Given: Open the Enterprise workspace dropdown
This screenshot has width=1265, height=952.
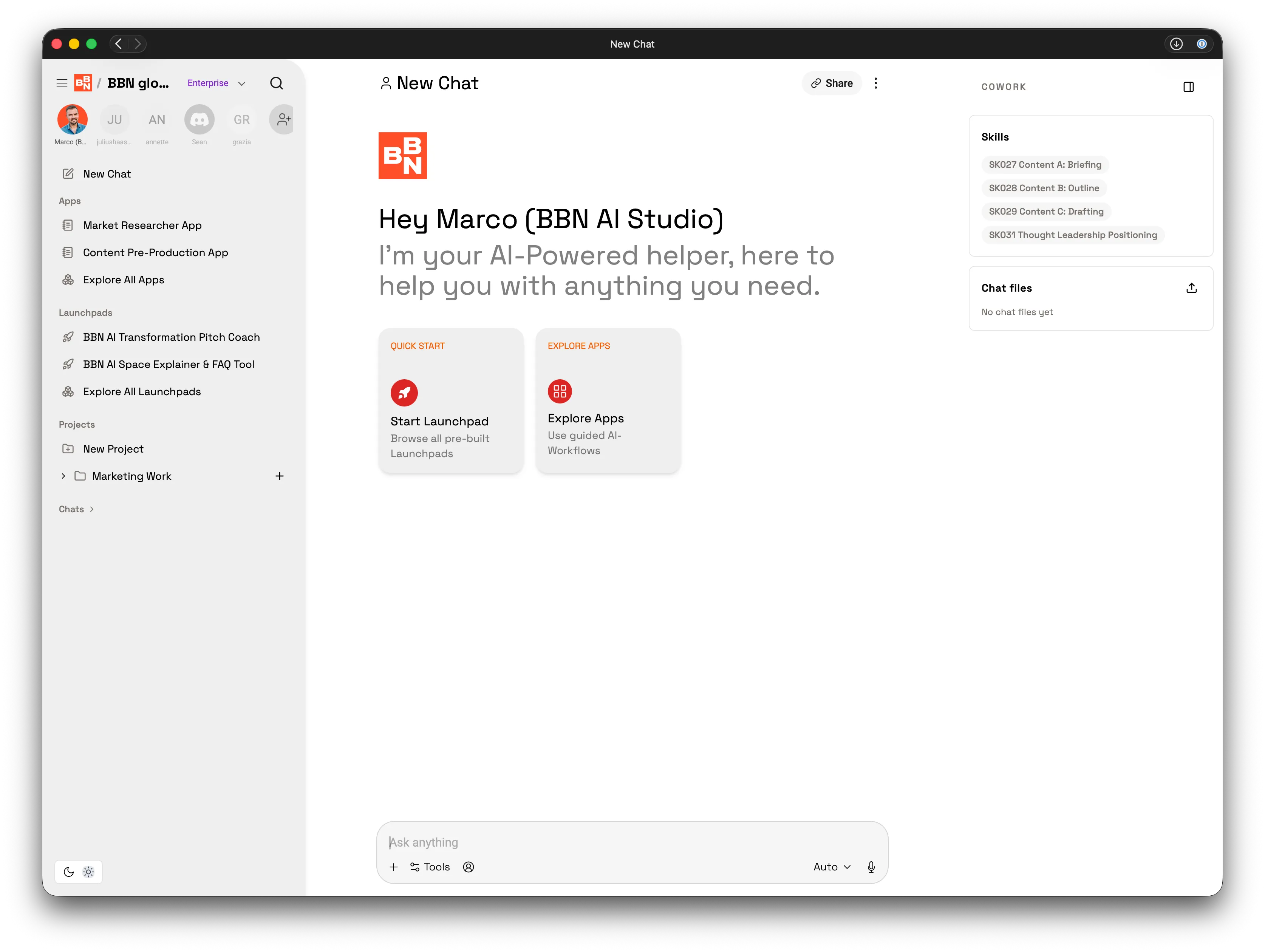Looking at the screenshot, I should pyautogui.click(x=216, y=83).
